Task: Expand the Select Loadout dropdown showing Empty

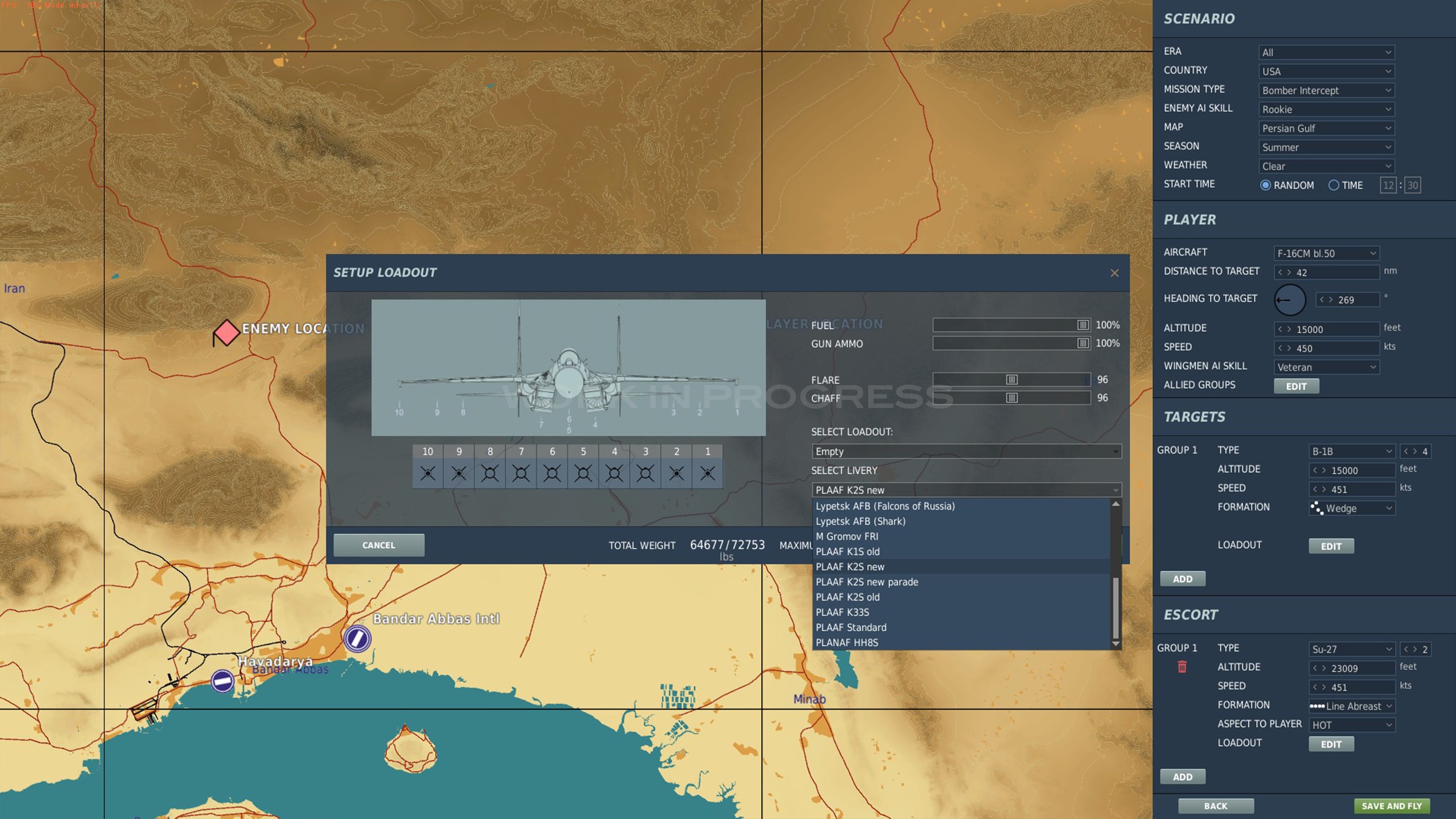Action: (966, 451)
